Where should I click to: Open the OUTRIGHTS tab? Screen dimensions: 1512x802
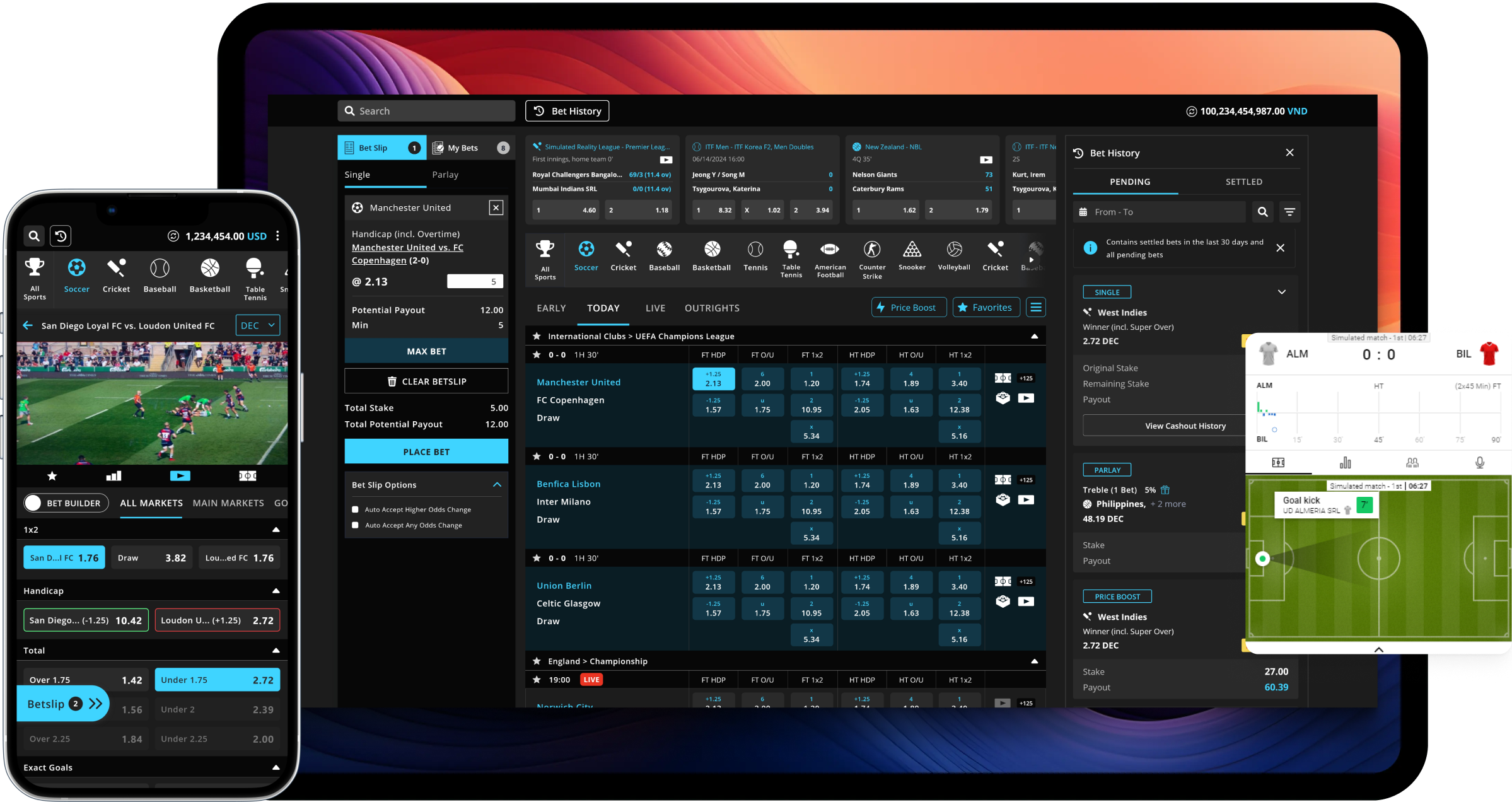[712, 308]
